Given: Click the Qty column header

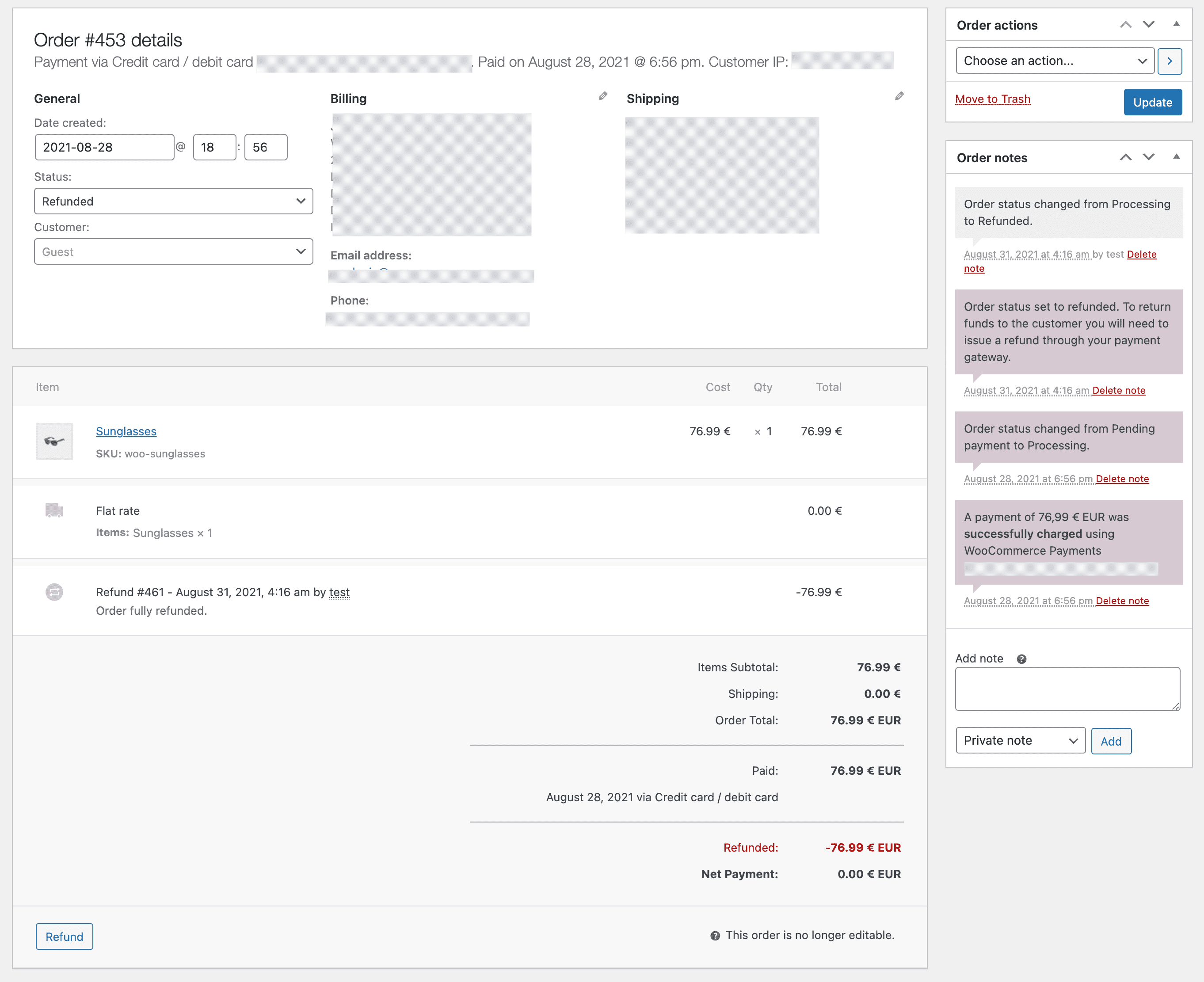Looking at the screenshot, I should (x=763, y=387).
